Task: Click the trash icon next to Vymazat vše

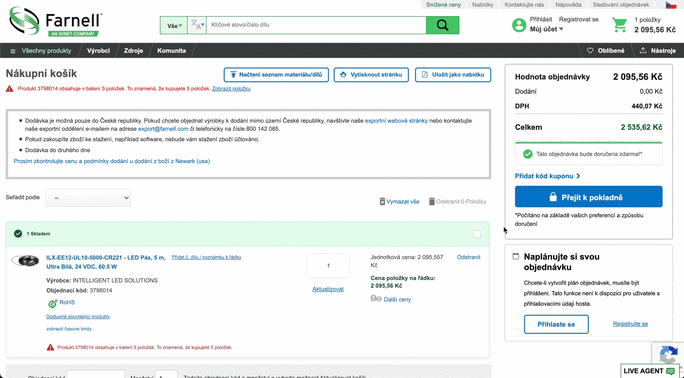Action: 382,201
